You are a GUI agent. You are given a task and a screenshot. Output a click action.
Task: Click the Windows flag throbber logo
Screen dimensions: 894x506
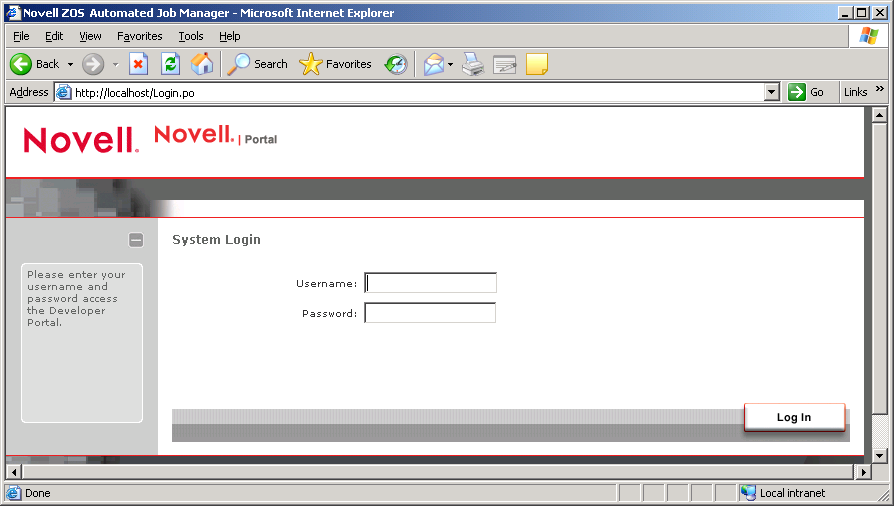click(x=869, y=35)
